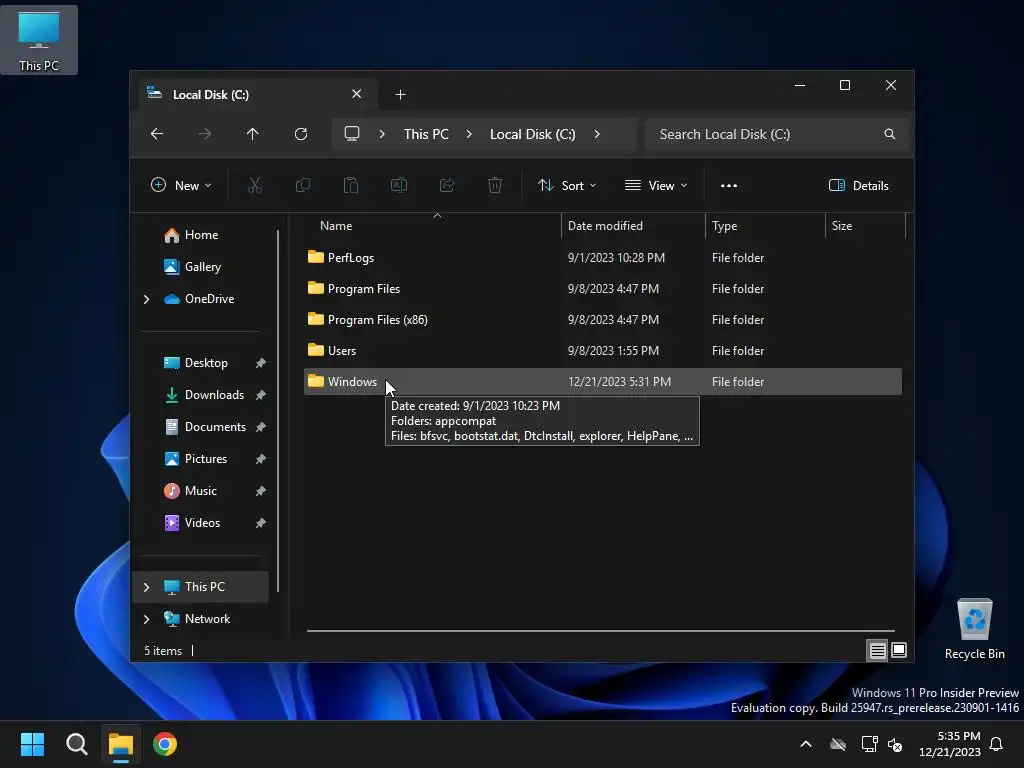Switch to details list view icon
The image size is (1024, 768).
pyautogui.click(x=877, y=650)
